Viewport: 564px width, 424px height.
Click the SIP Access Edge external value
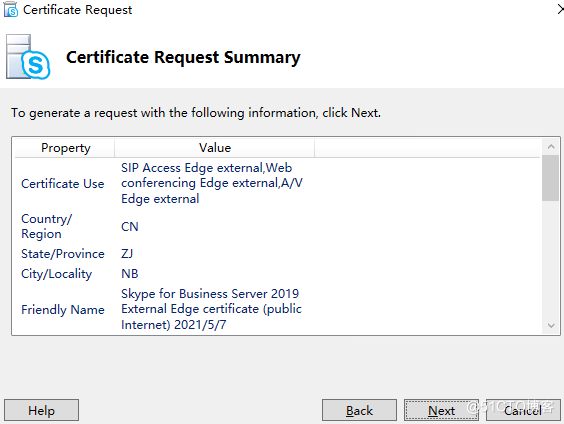tap(212, 183)
